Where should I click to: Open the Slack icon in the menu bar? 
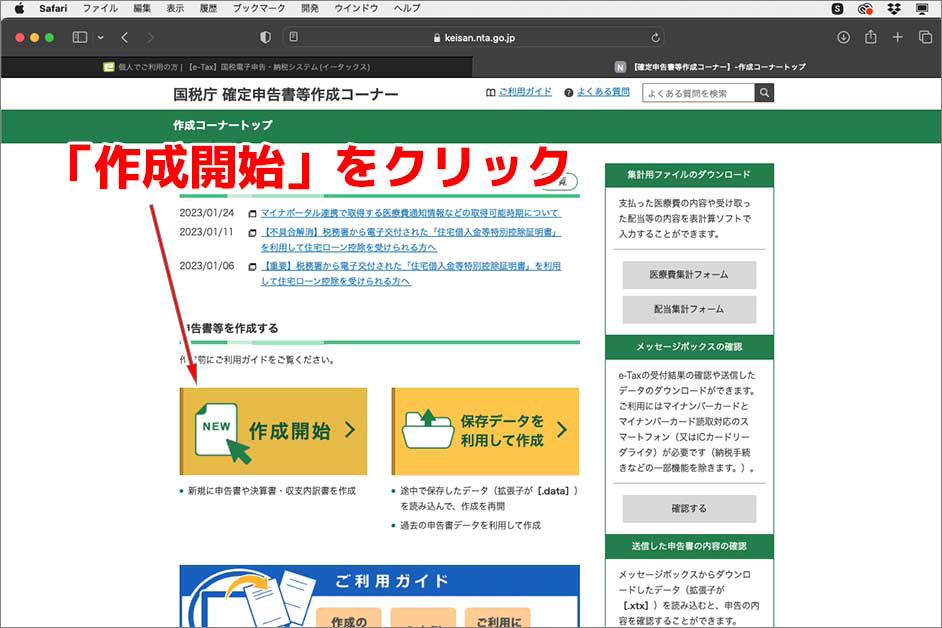pos(839,10)
